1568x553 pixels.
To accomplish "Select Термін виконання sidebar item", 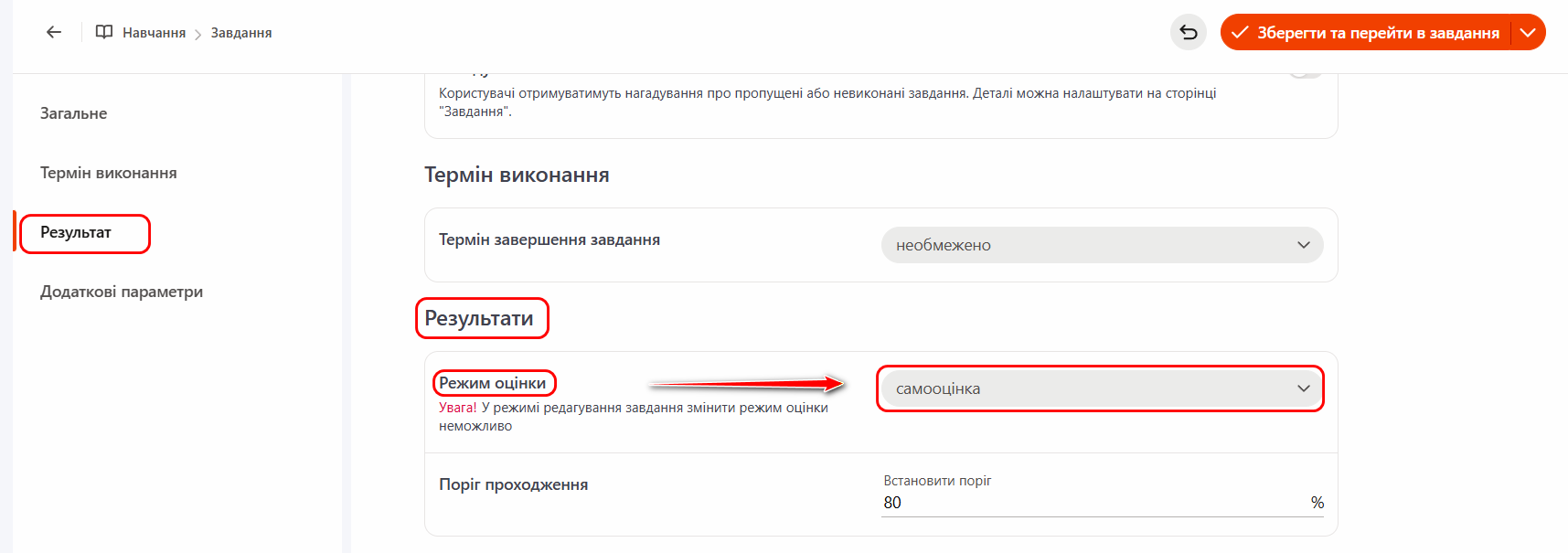I will point(109,173).
